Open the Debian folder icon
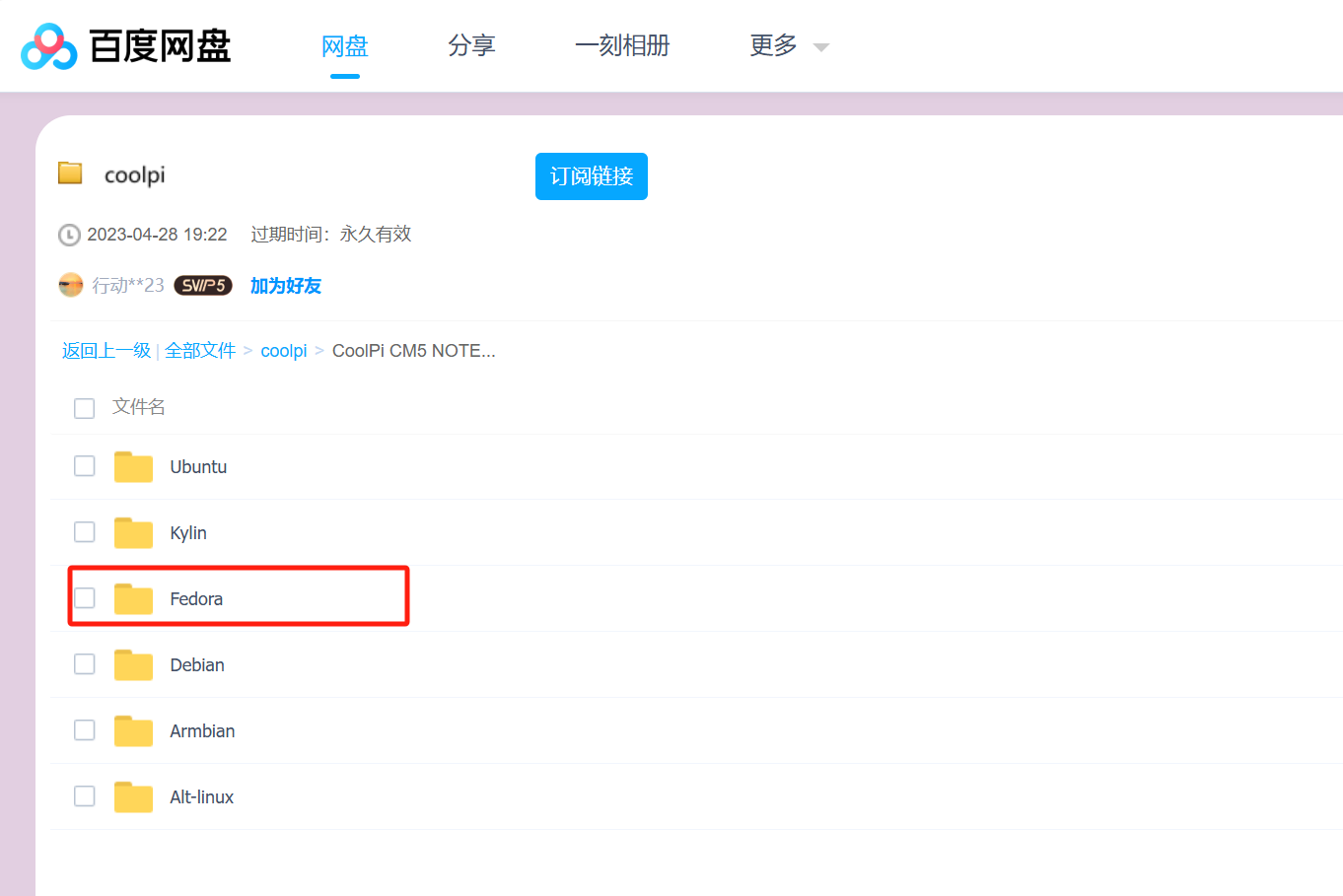Viewport: 1343px width, 896px height. [x=133, y=664]
